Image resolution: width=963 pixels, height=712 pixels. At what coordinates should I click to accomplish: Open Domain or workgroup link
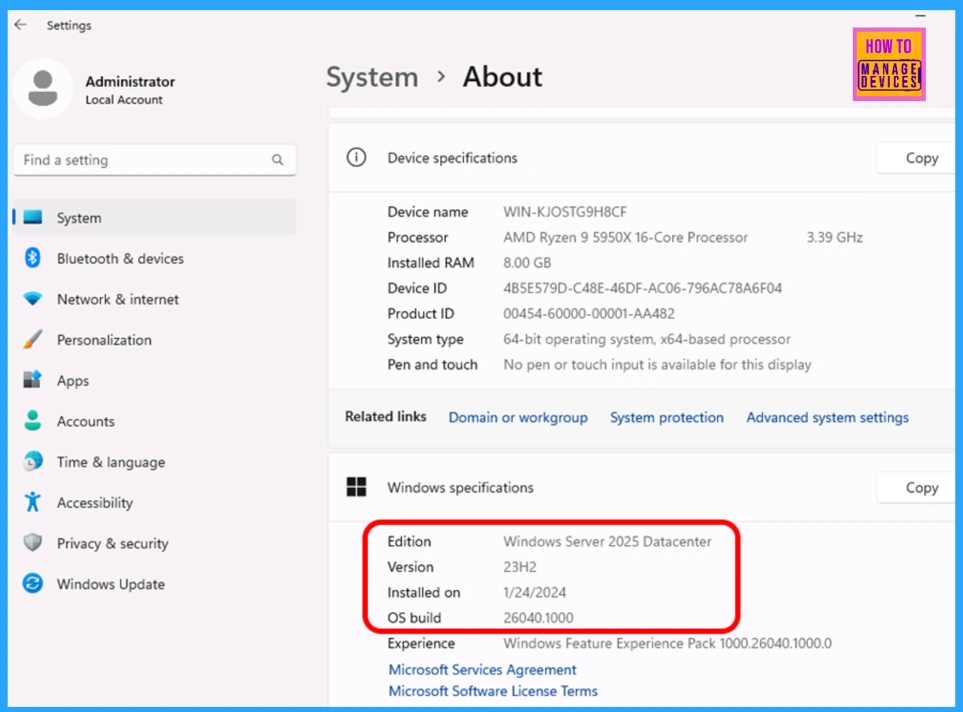pos(518,417)
